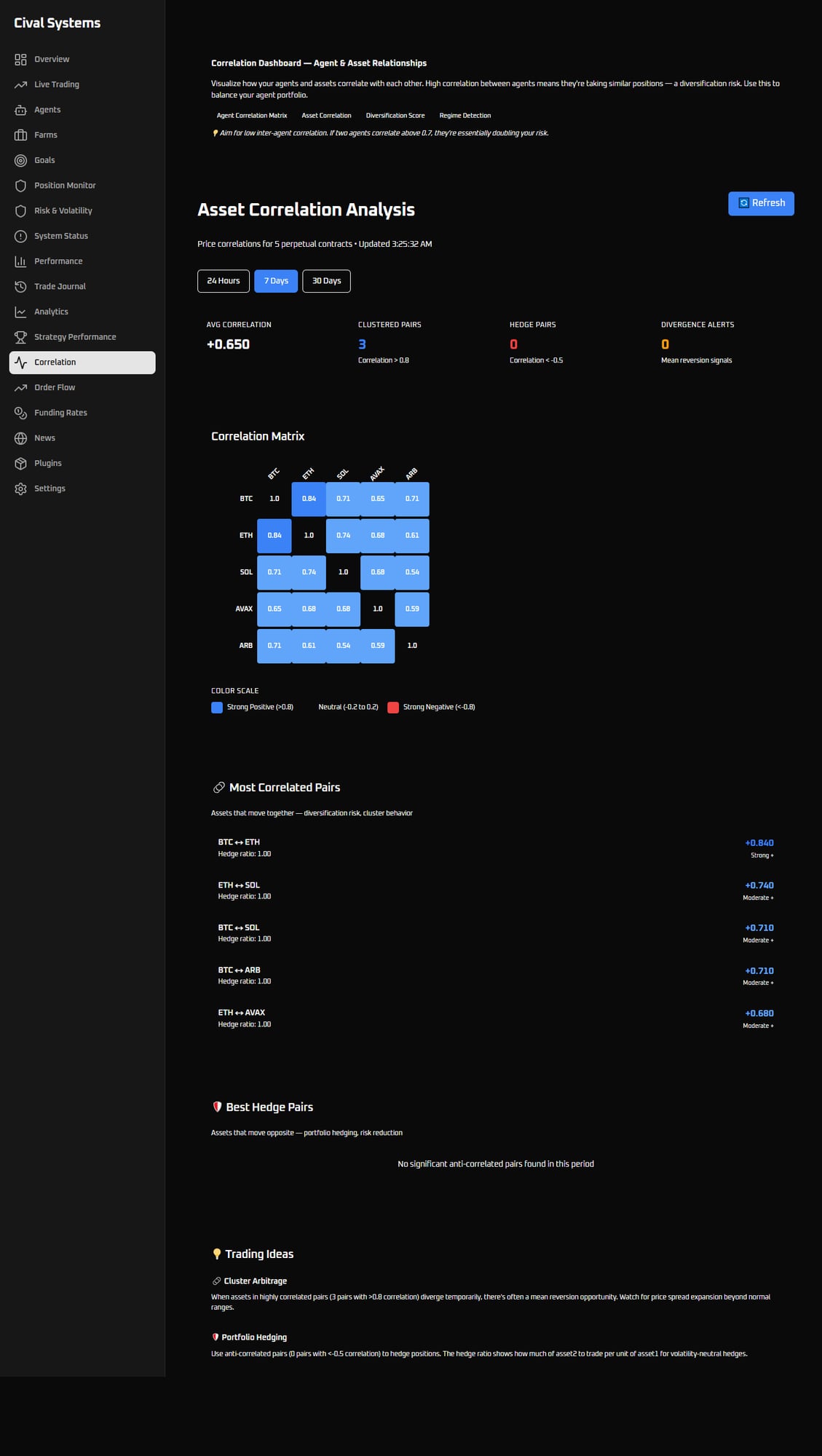This screenshot has width=822, height=1456.
Task: Click the Position Monitor shield icon
Action: (20, 186)
